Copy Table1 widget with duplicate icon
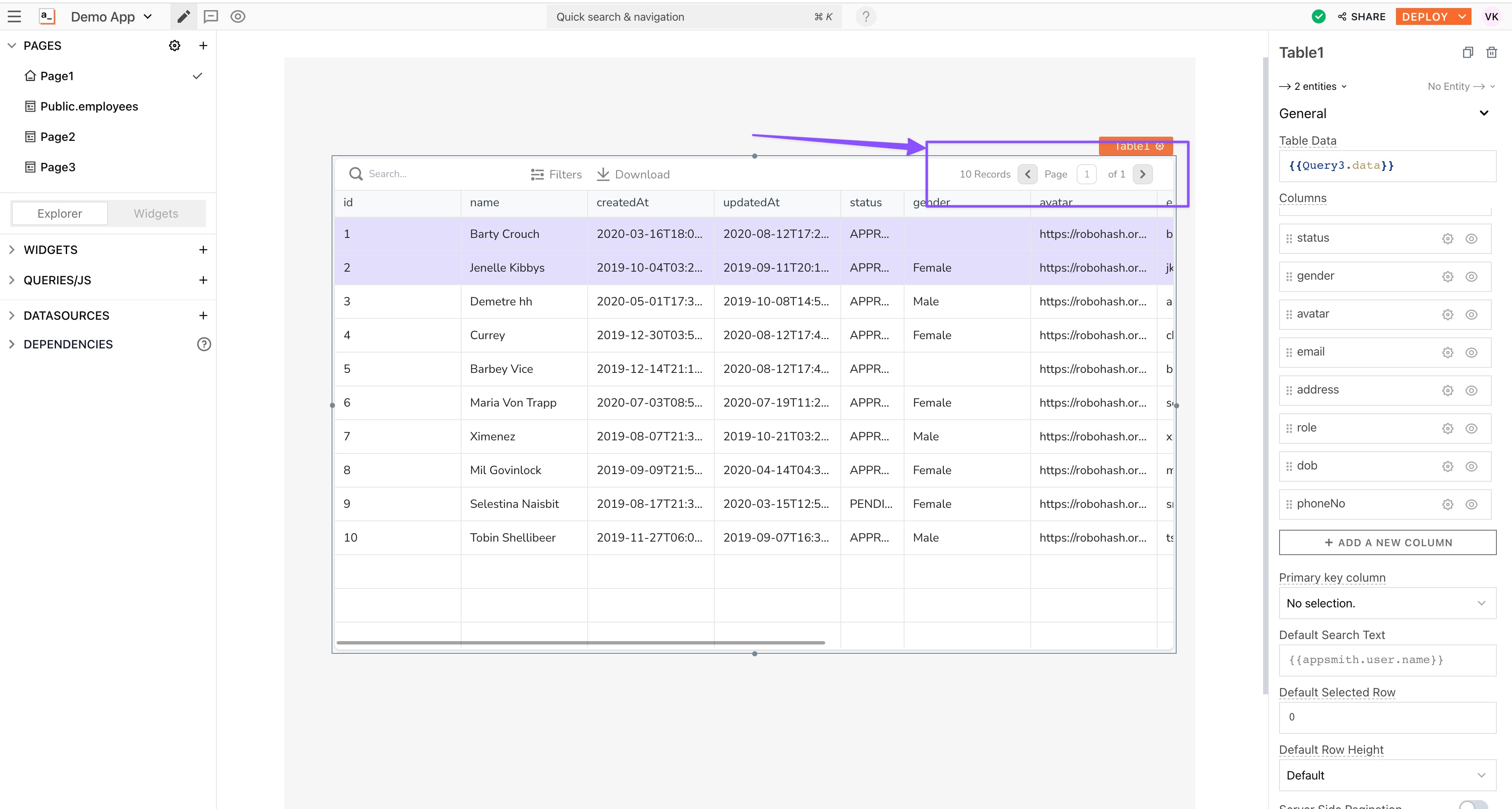This screenshot has height=809, width=1512. coord(1467,53)
